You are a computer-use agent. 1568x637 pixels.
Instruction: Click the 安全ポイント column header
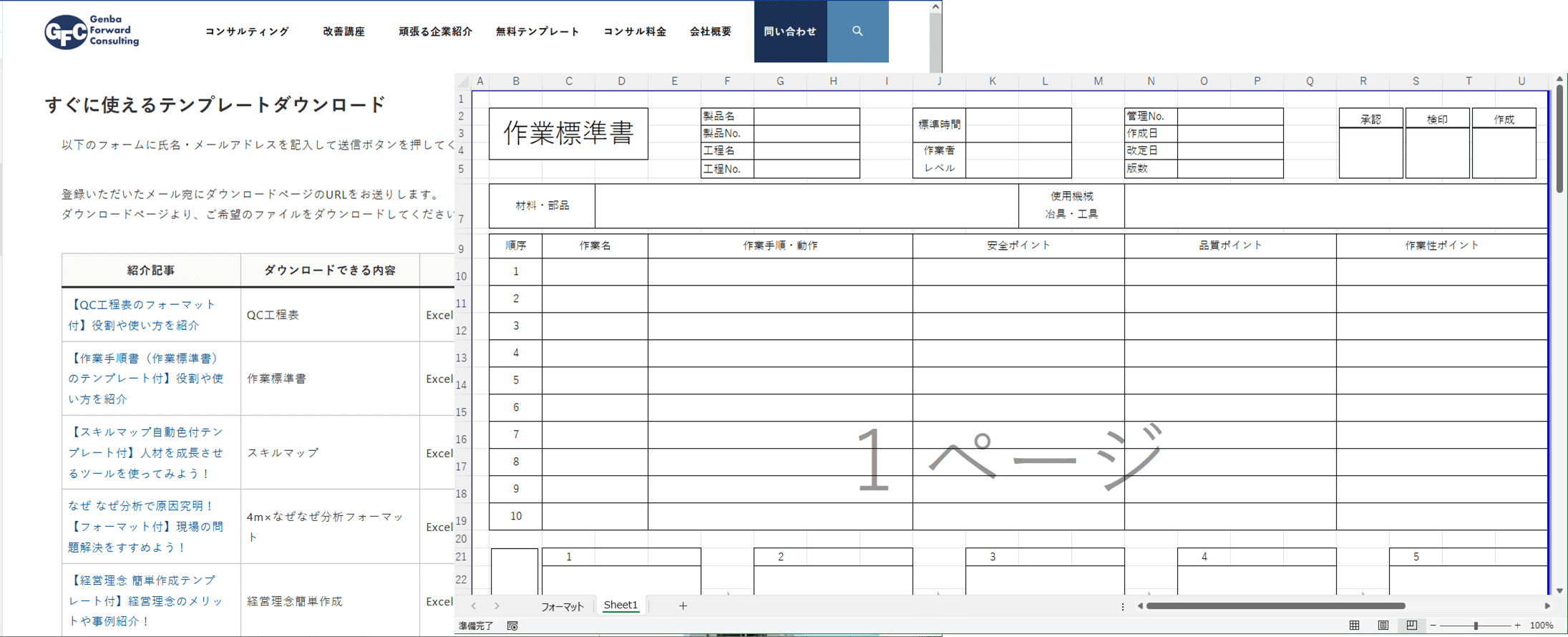1018,245
